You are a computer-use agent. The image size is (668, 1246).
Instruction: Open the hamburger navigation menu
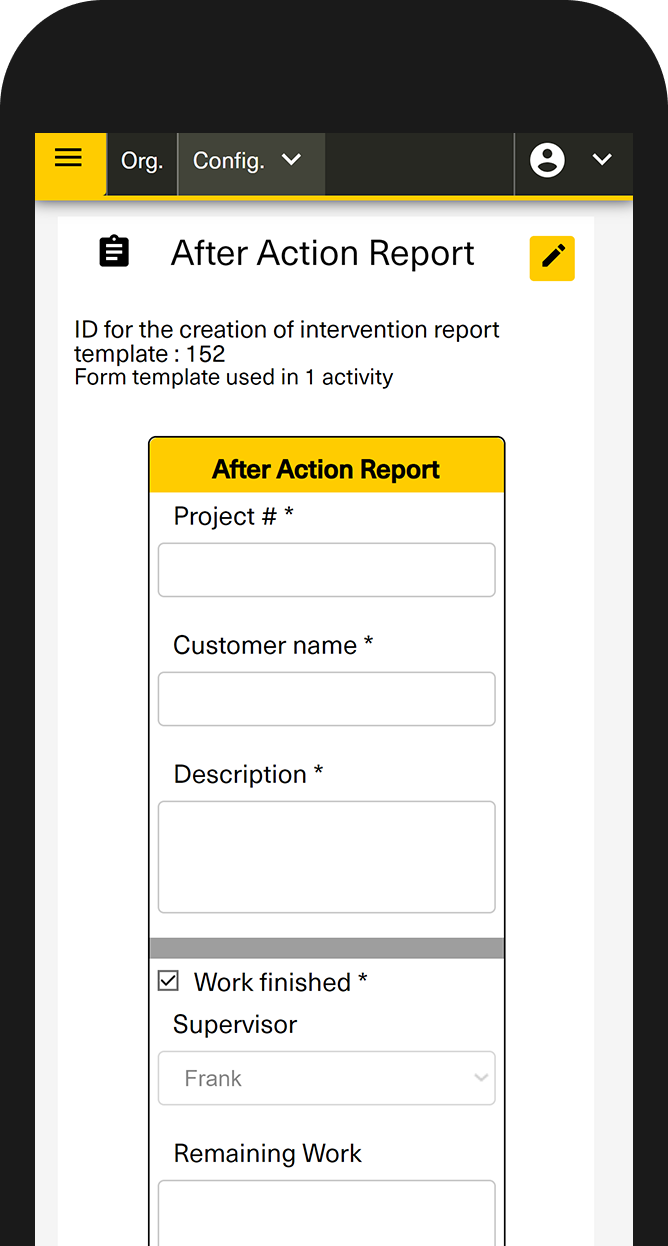(x=69, y=159)
